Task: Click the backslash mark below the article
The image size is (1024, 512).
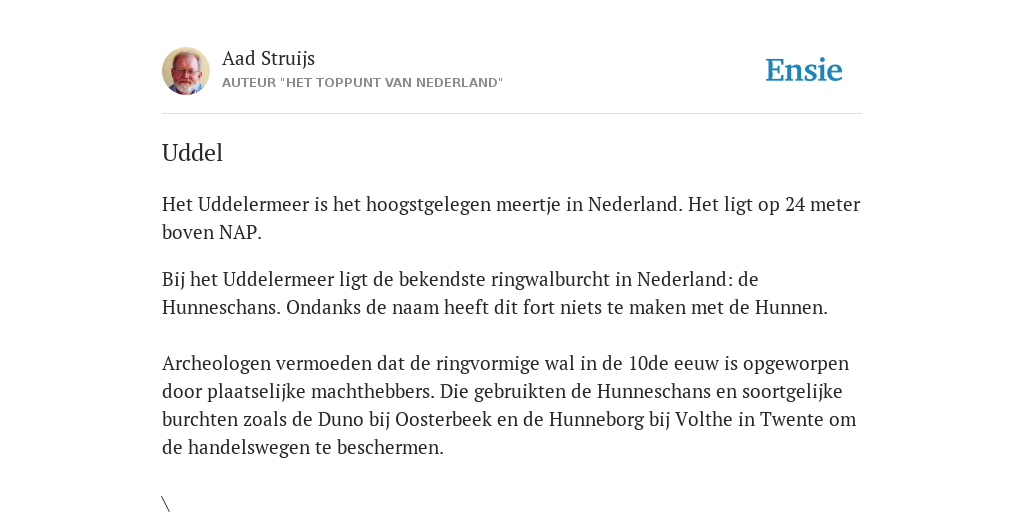Action: (x=166, y=504)
